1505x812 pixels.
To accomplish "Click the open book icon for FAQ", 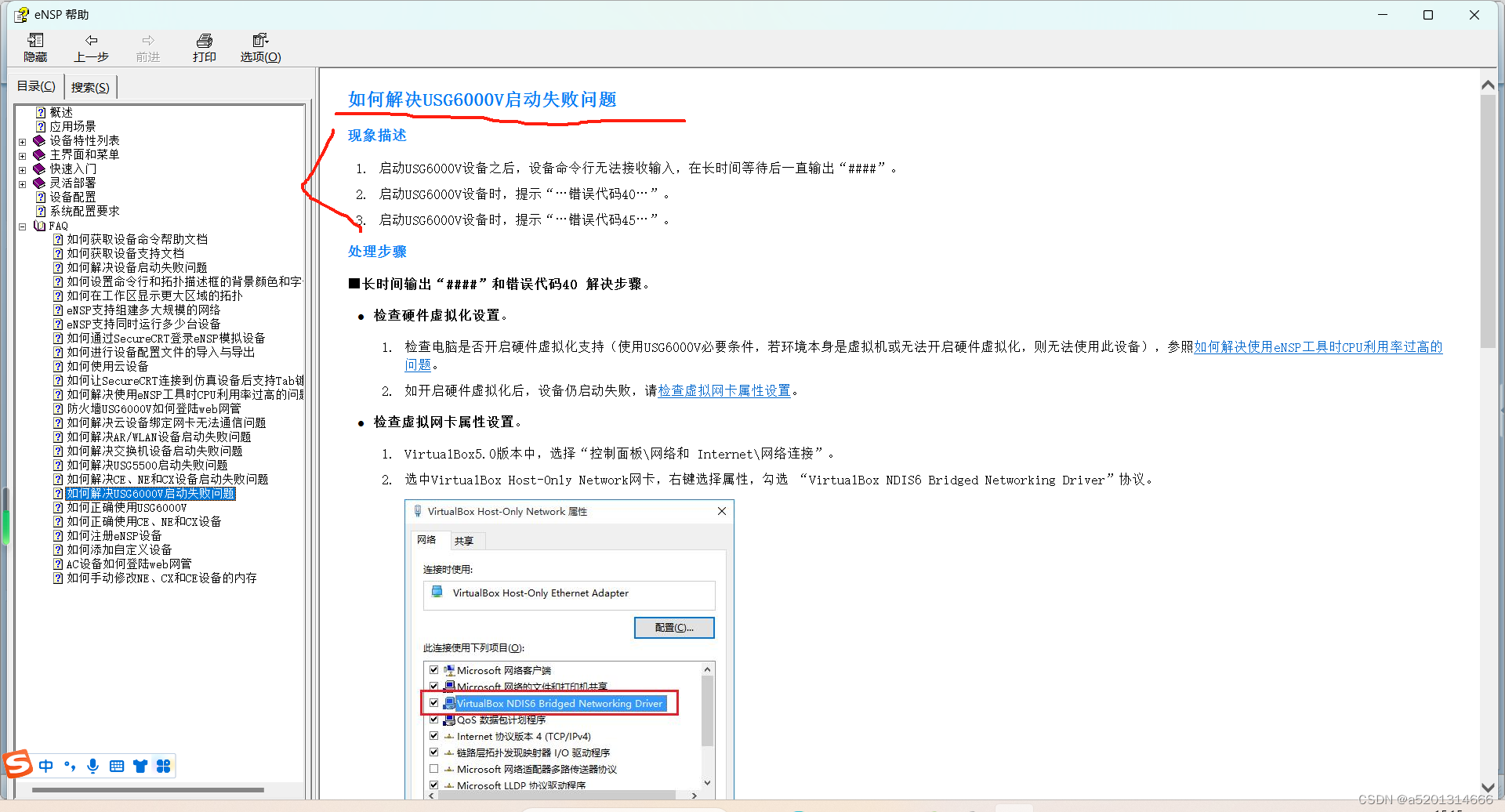I will click(39, 225).
